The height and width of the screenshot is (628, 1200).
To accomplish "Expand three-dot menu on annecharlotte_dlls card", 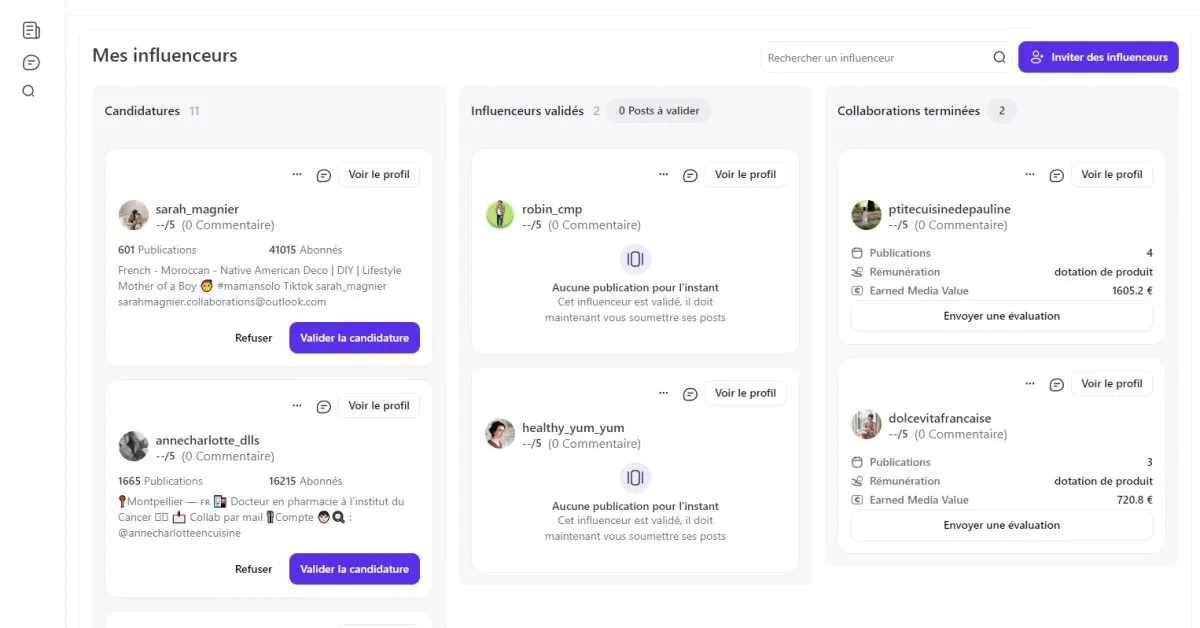I will (x=297, y=405).
